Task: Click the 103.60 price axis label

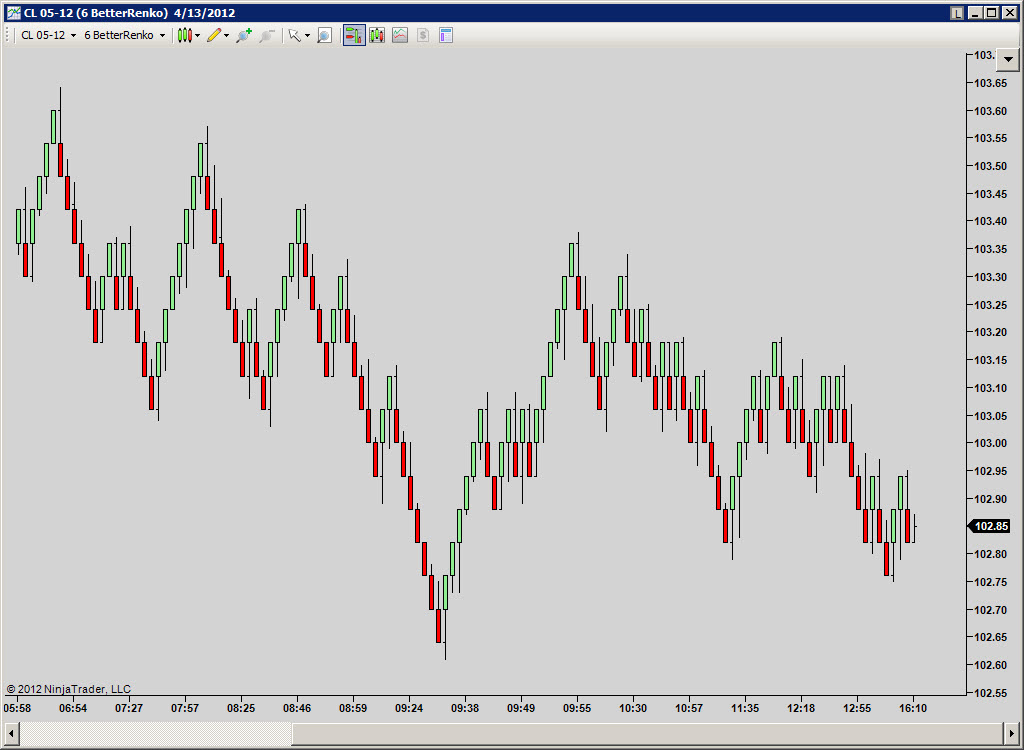Action: pos(990,111)
